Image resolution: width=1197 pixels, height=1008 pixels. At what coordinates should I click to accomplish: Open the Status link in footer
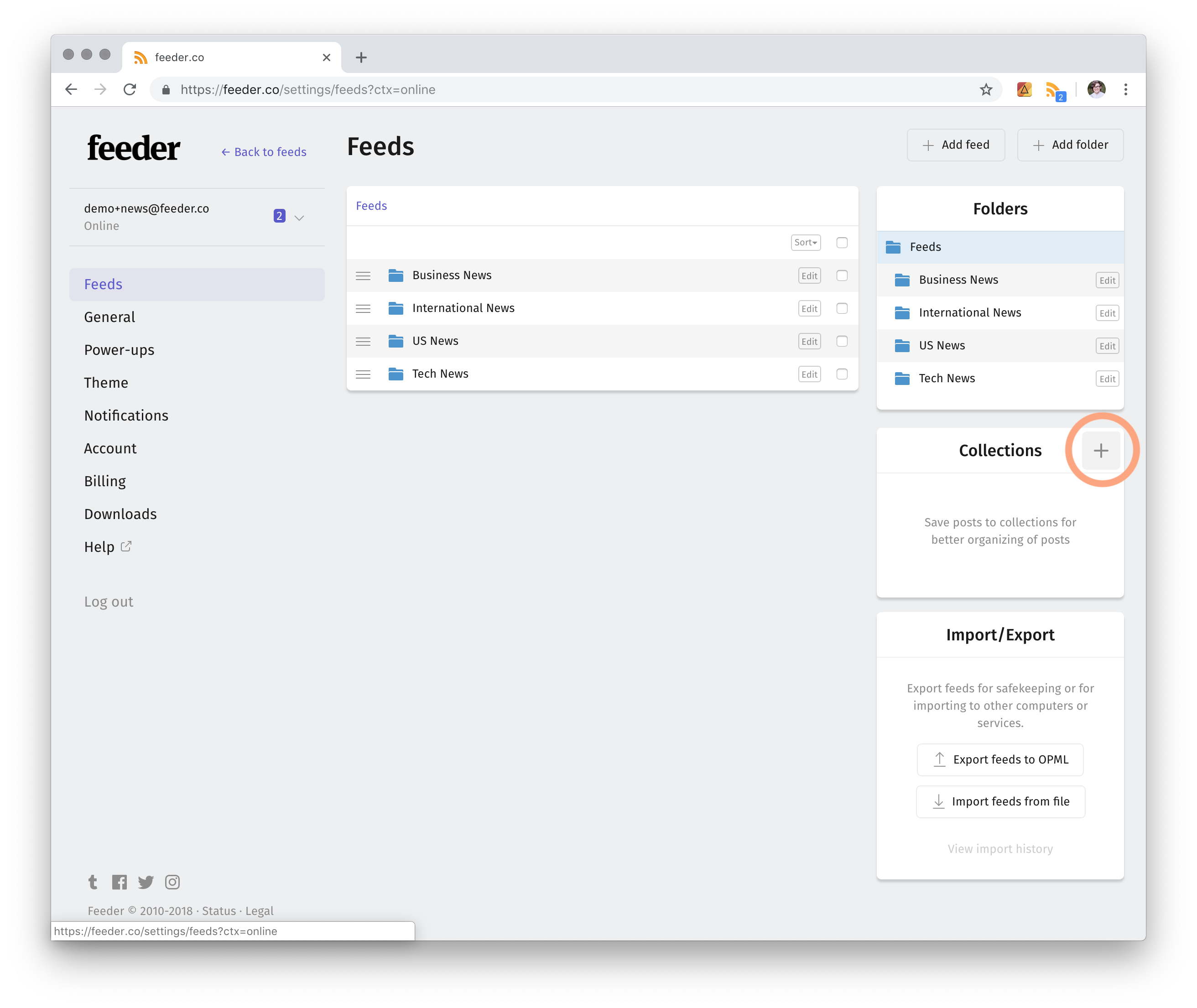pyautogui.click(x=219, y=911)
